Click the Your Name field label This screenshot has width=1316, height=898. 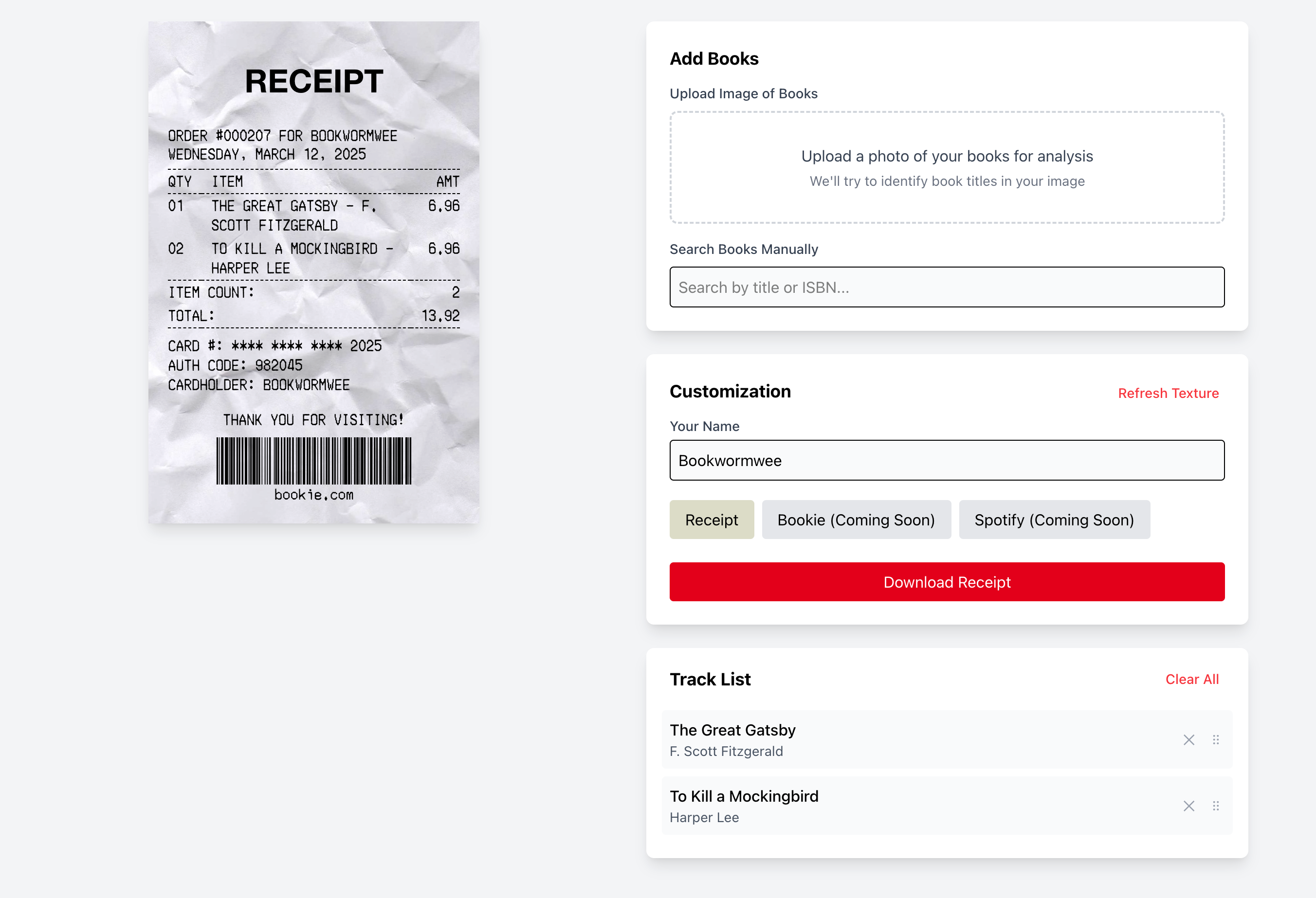704,427
